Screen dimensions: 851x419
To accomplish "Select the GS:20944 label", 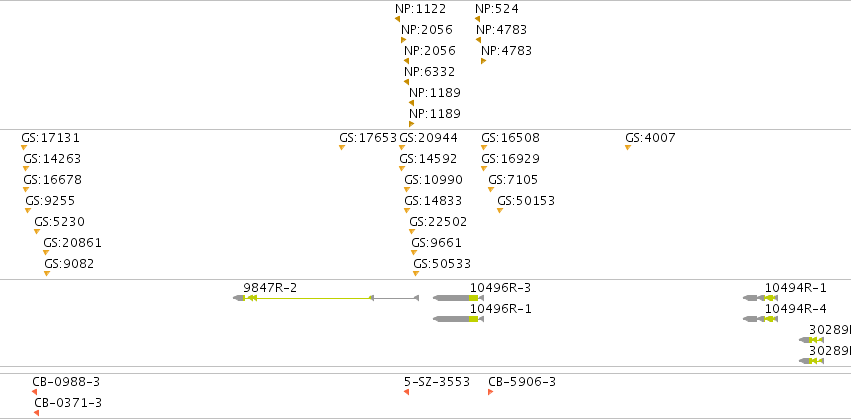I will [428, 138].
